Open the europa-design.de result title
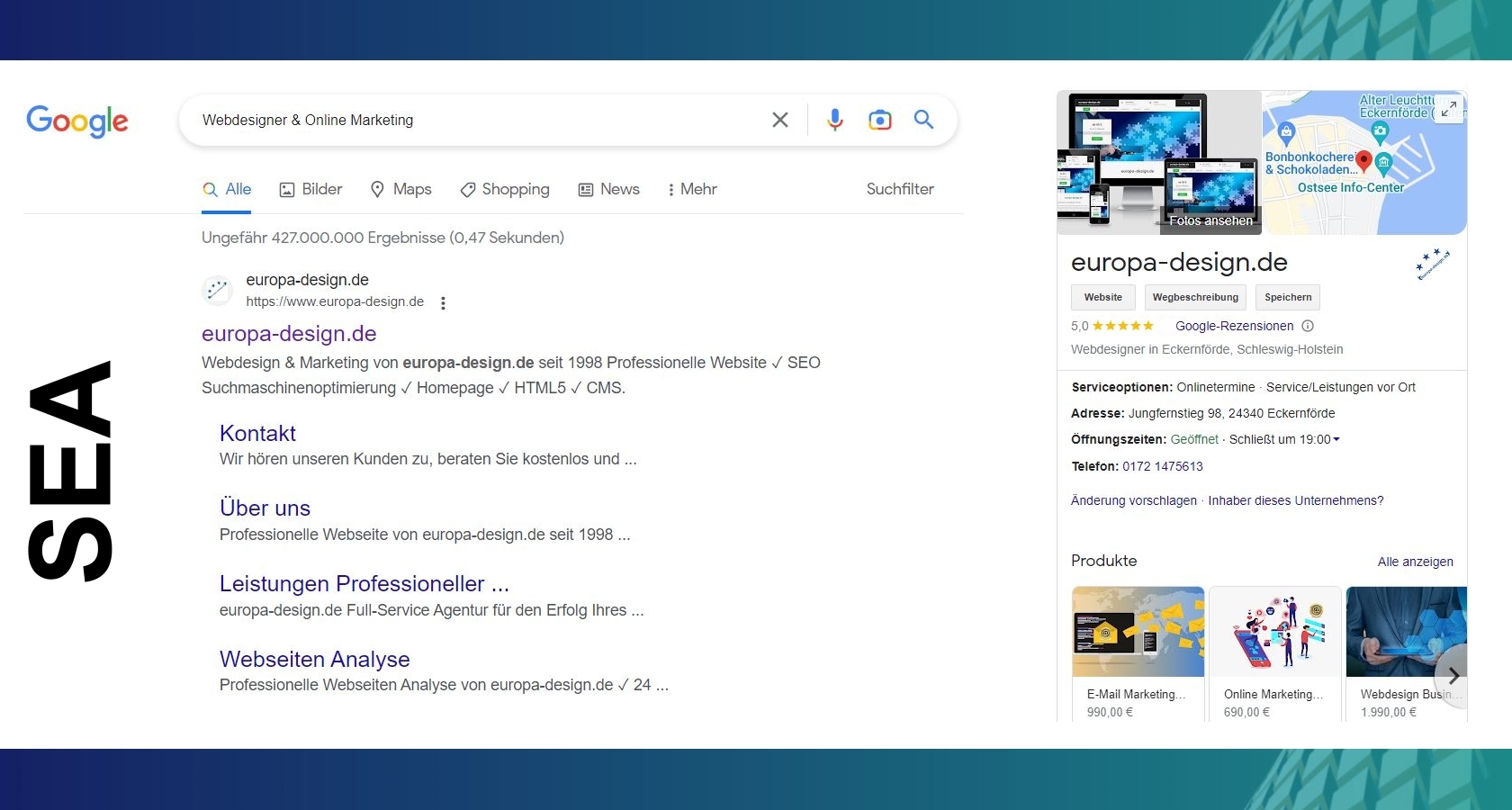This screenshot has height=810, width=1512. [289, 334]
